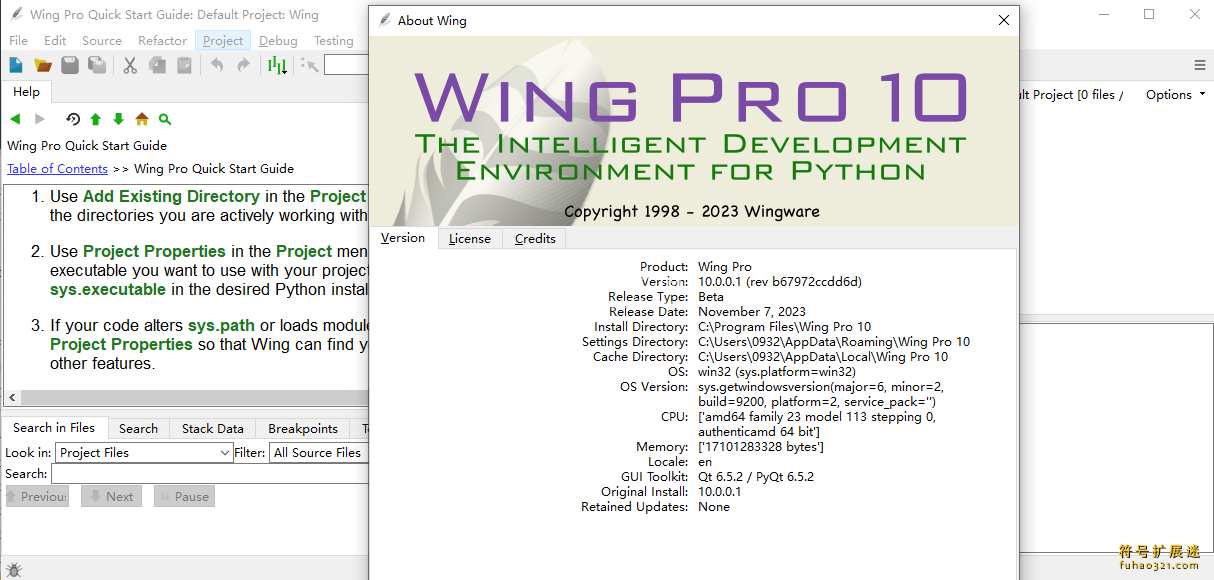This screenshot has width=1214, height=580.
Task: Select the Credits tab in About Wing
Action: (535, 239)
